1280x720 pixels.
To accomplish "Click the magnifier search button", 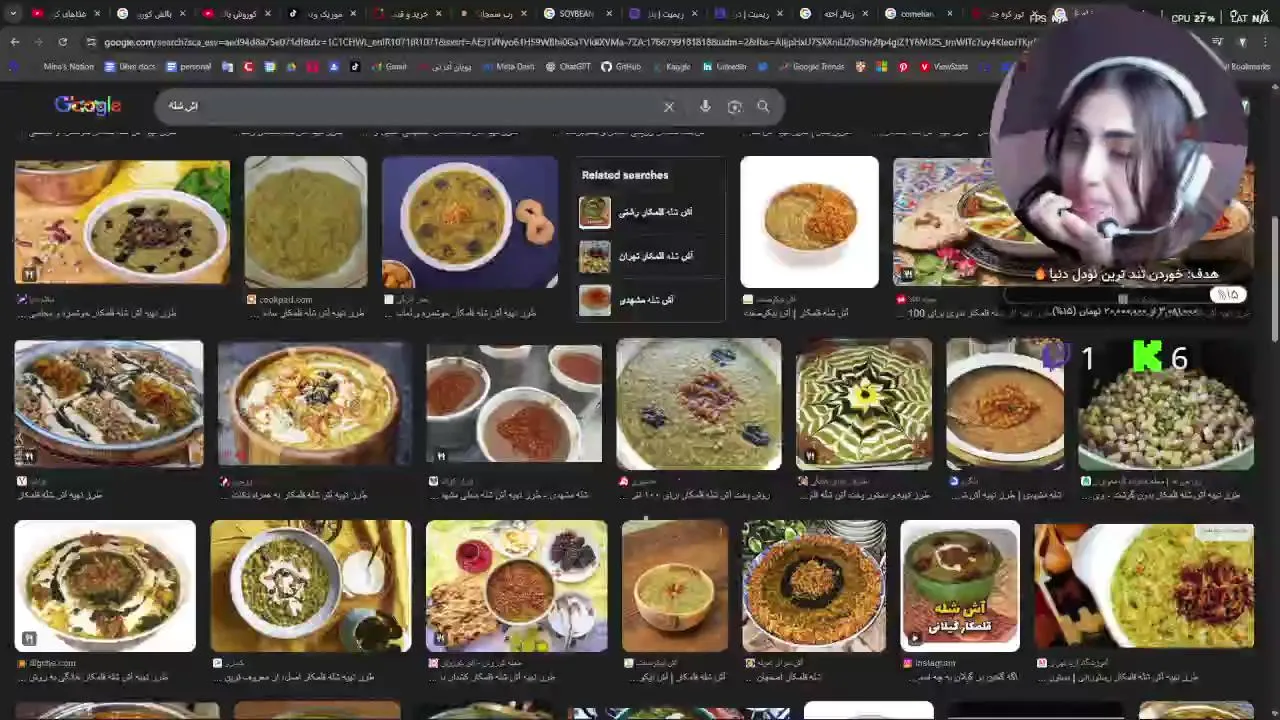I will 763,107.
